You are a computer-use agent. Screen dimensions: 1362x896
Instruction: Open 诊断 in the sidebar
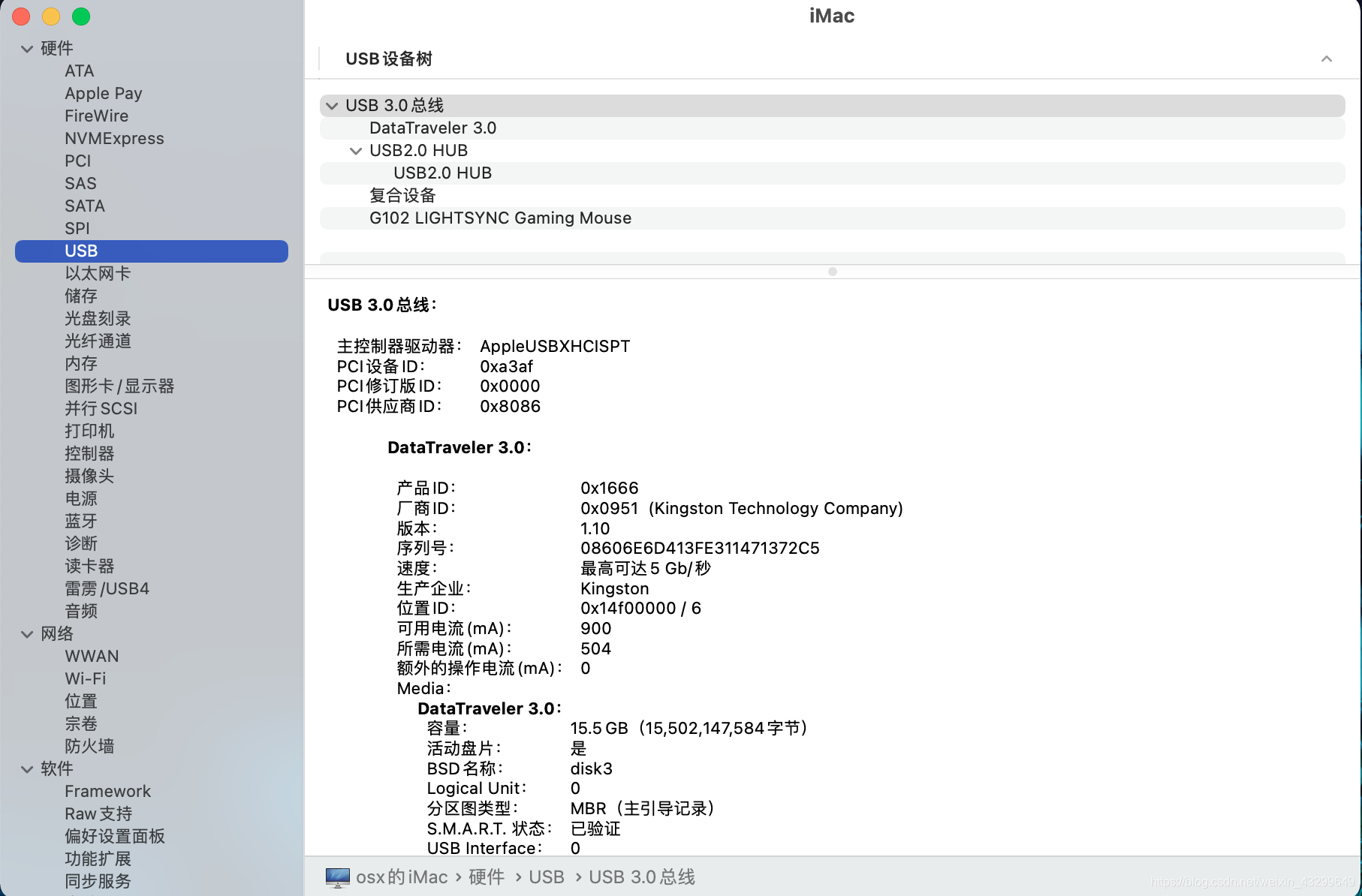coord(81,544)
